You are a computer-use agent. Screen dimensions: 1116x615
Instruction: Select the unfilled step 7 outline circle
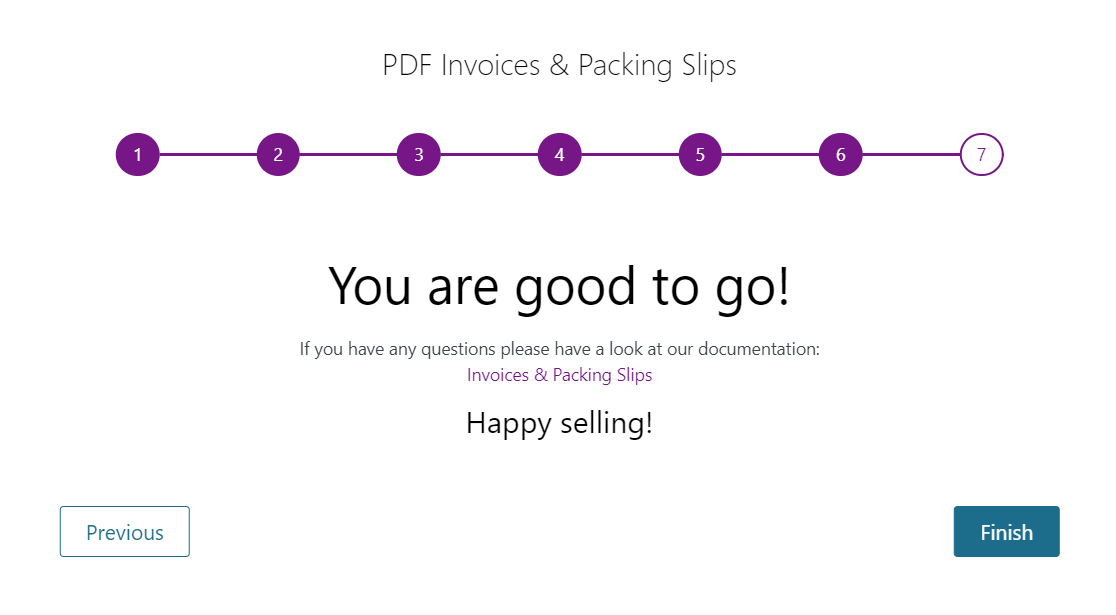(981, 154)
